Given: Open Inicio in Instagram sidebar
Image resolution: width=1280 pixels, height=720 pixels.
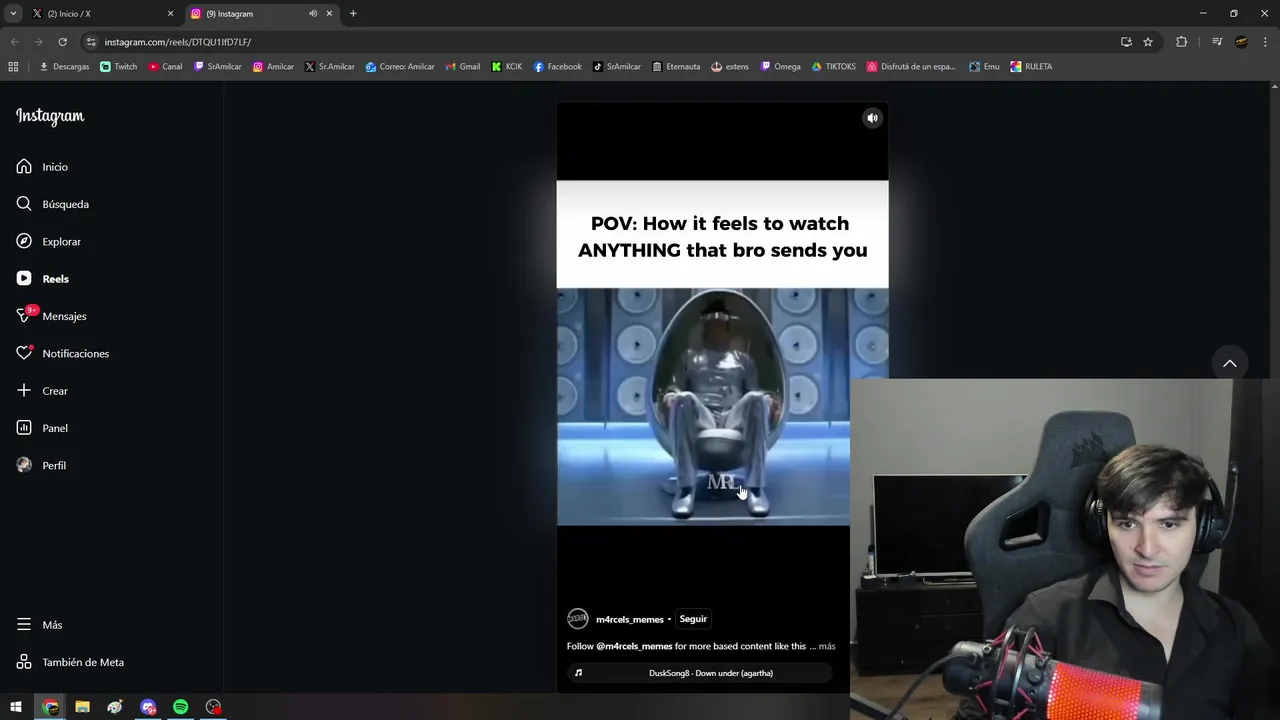Looking at the screenshot, I should 42,167.
